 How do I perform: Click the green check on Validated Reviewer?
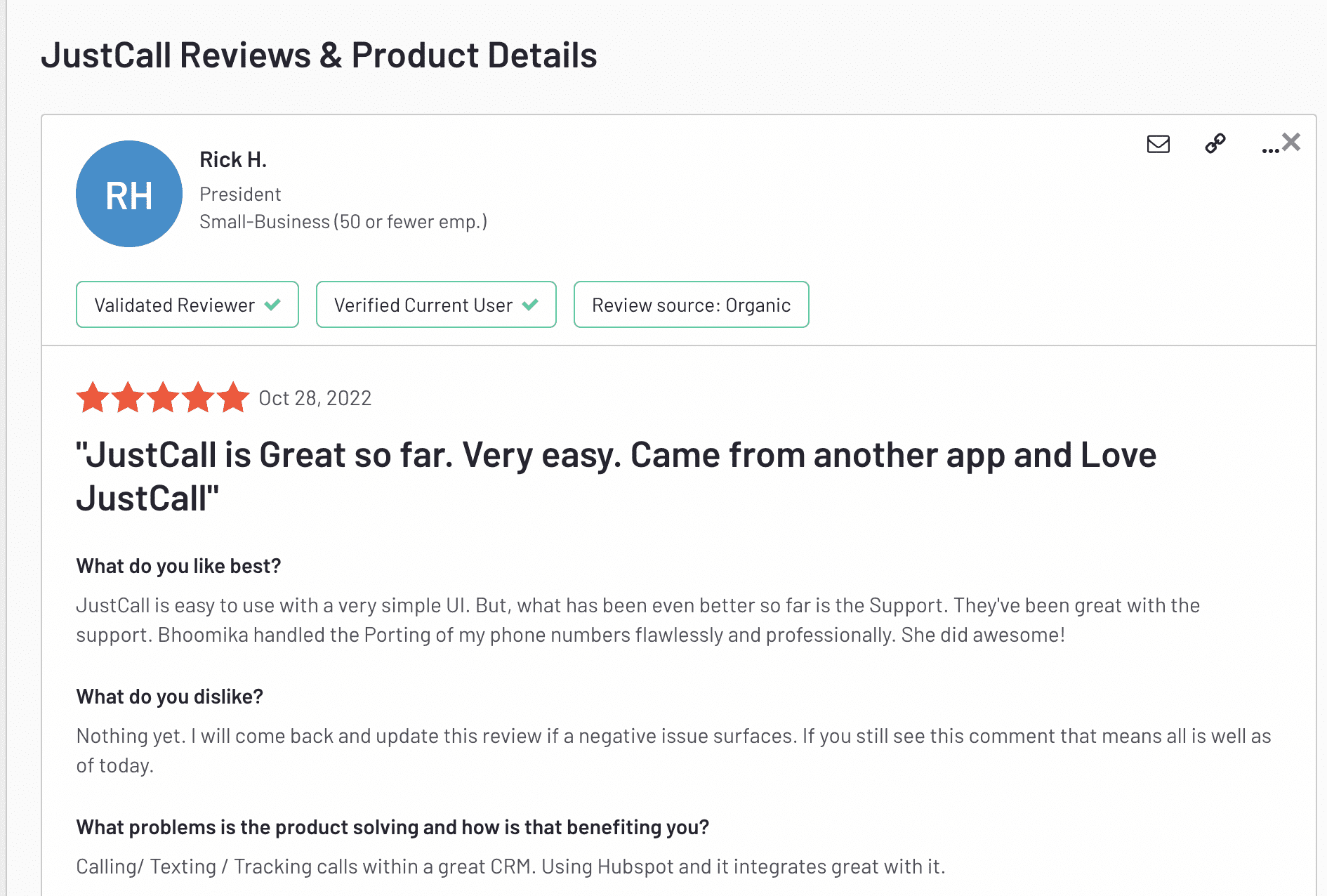click(x=272, y=305)
